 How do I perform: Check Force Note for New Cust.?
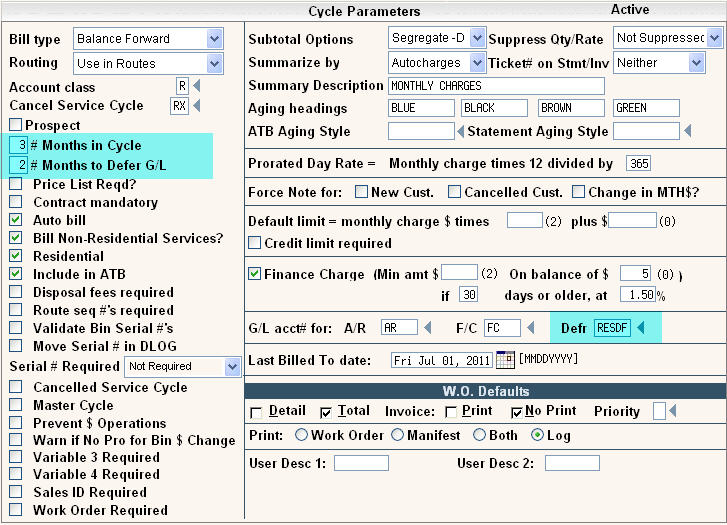click(x=361, y=192)
